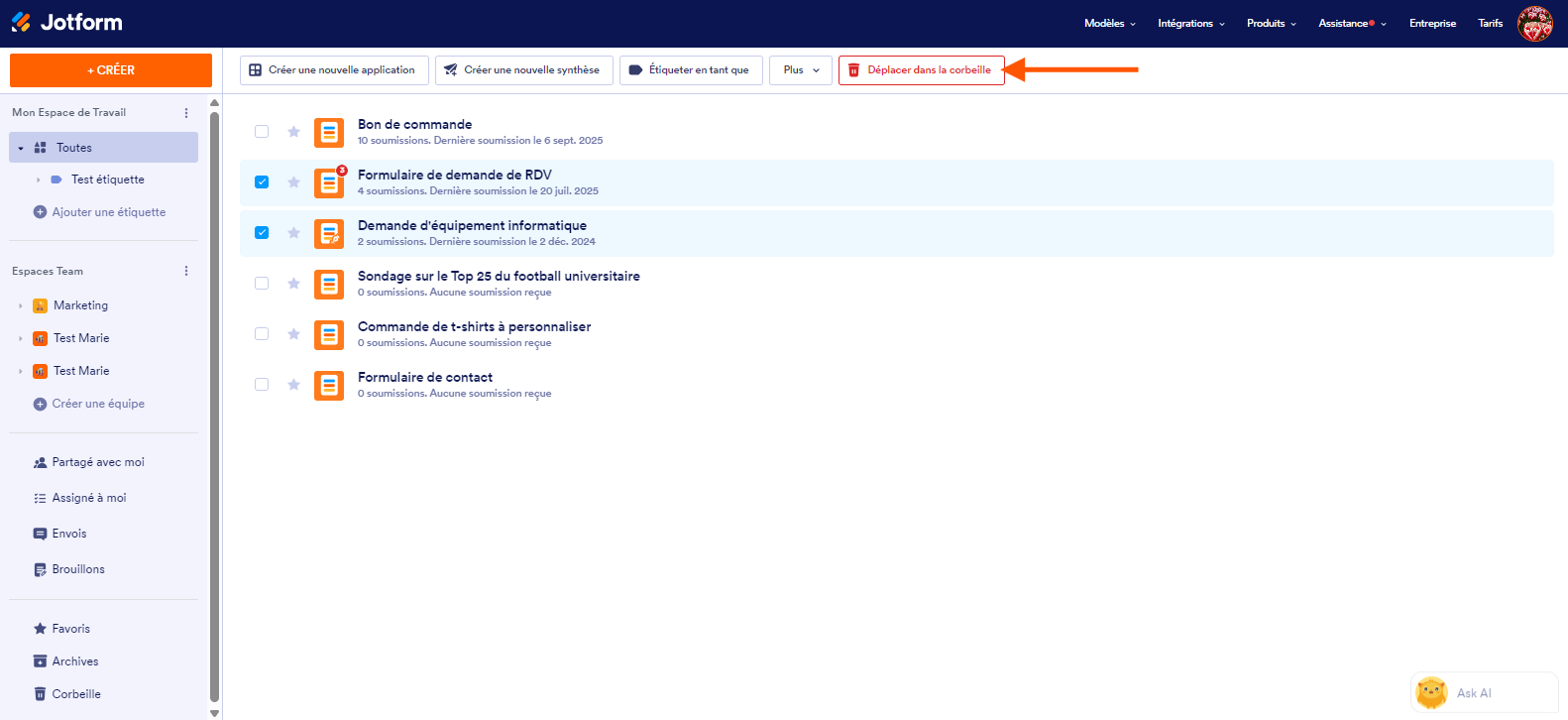Open the Bon de commande form icon
1568x720 pixels.
tap(329, 132)
